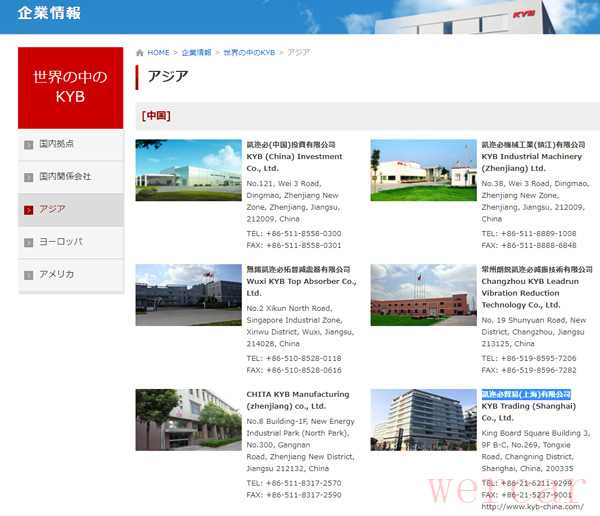Click TEL: +86-519-8595-7206
The height and width of the screenshot is (516, 600).
tap(529, 358)
